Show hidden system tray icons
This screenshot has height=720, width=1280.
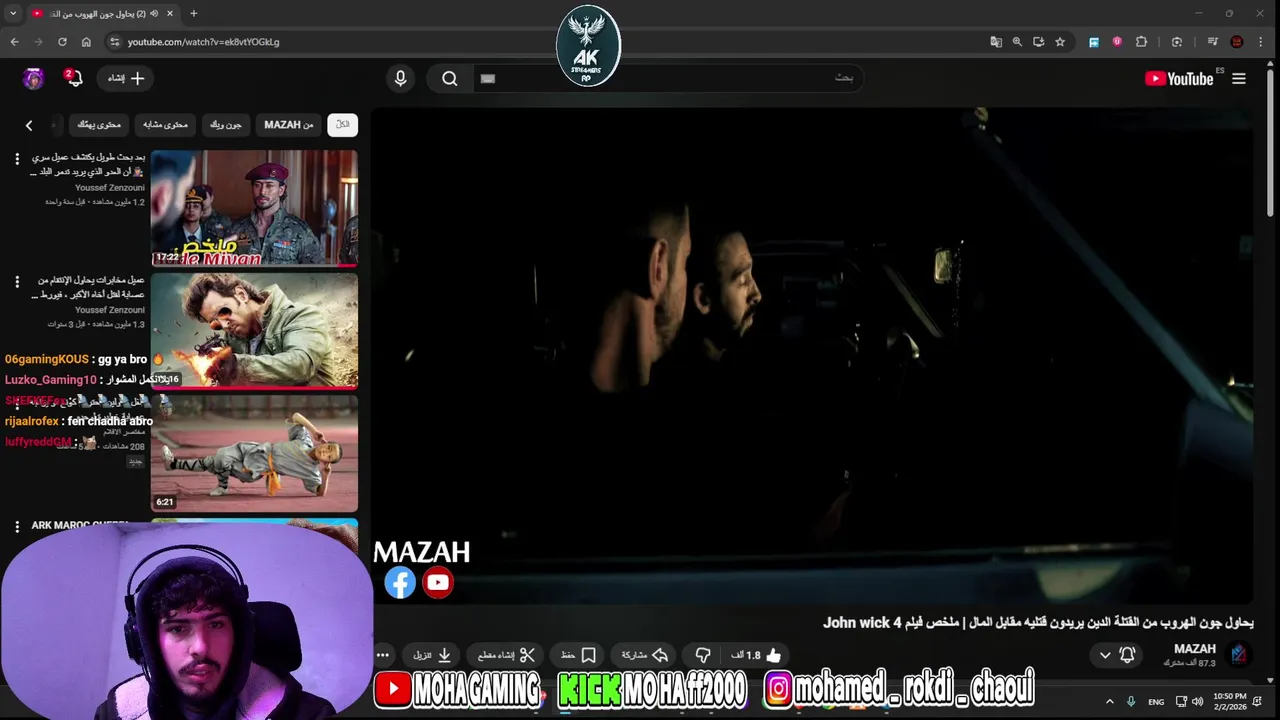tap(1109, 702)
